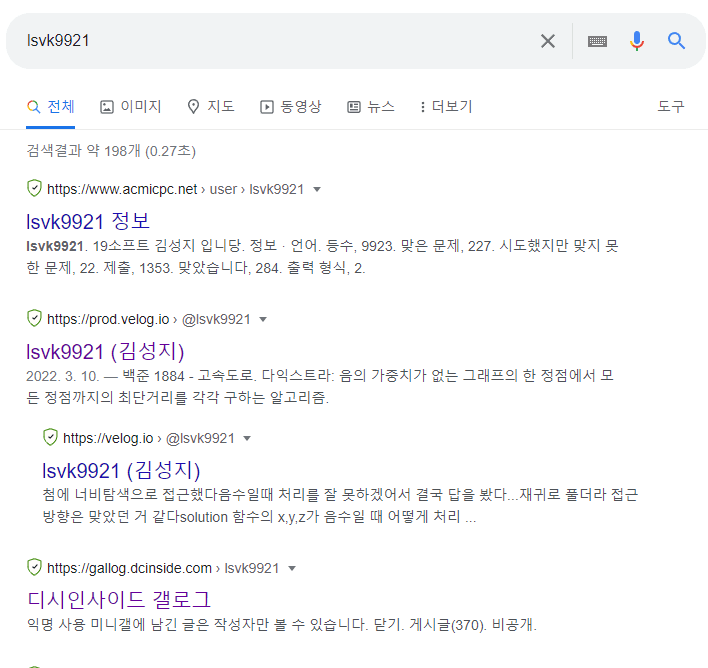Click snippet text '19소프트 김성지 입니당'
708x668 pixels.
168,246
